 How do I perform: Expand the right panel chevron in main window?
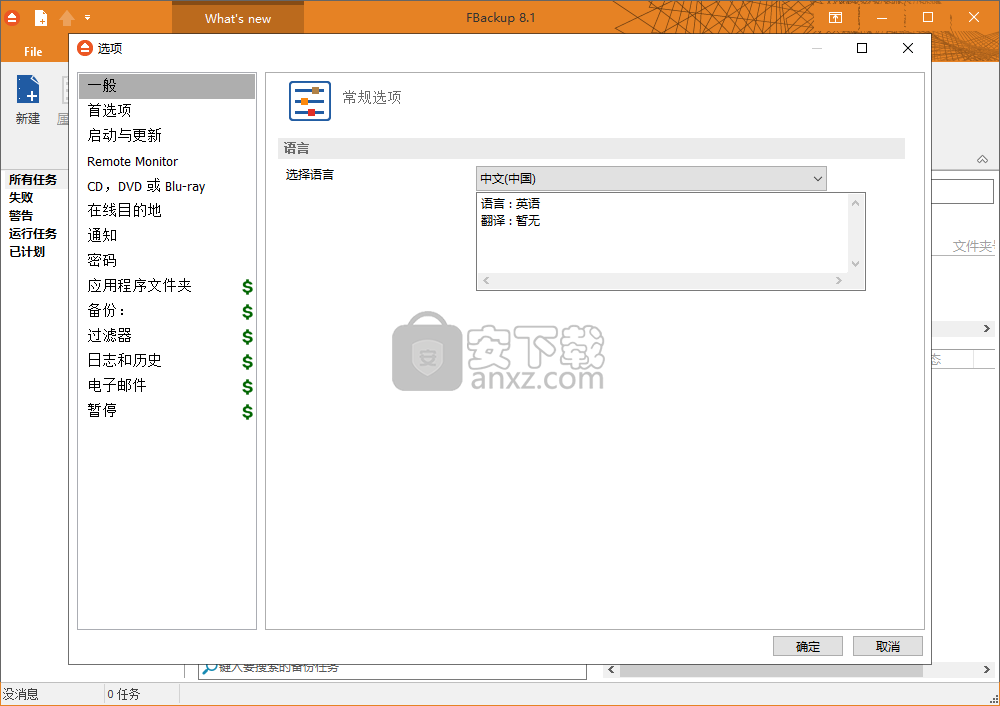point(986,328)
